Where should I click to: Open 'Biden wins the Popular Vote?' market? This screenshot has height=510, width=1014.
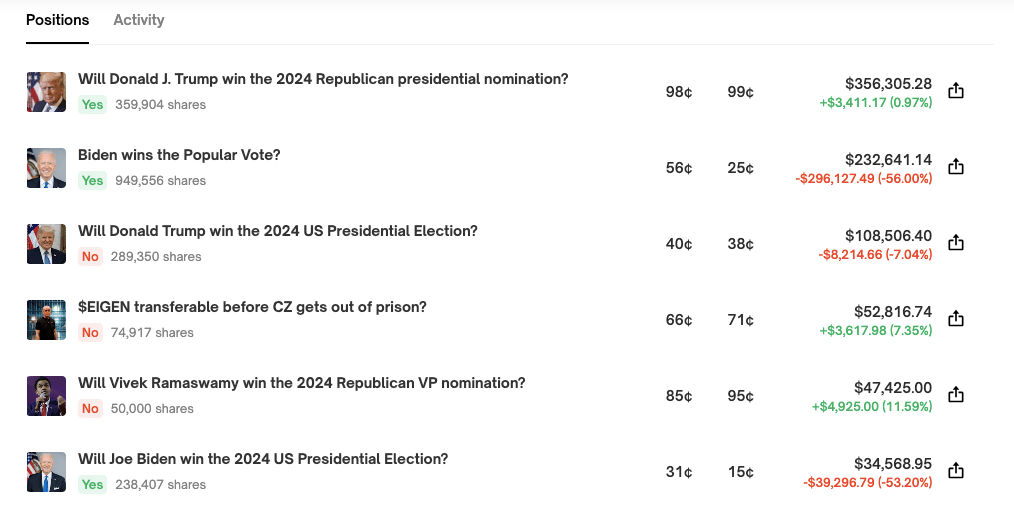pos(179,155)
